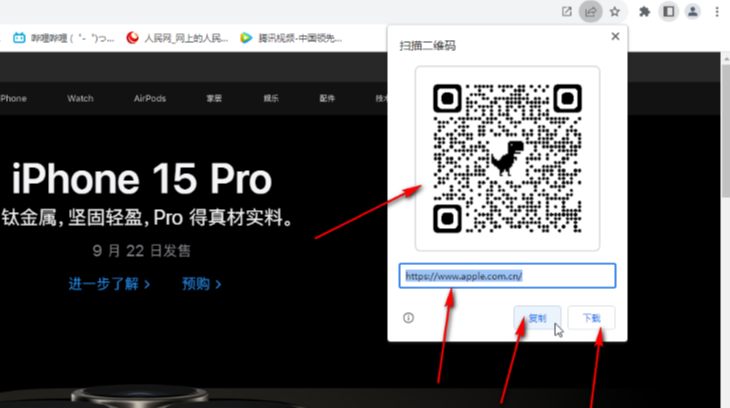Open the extensions puzzle icon
The height and width of the screenshot is (408, 730).
pyautogui.click(x=644, y=12)
